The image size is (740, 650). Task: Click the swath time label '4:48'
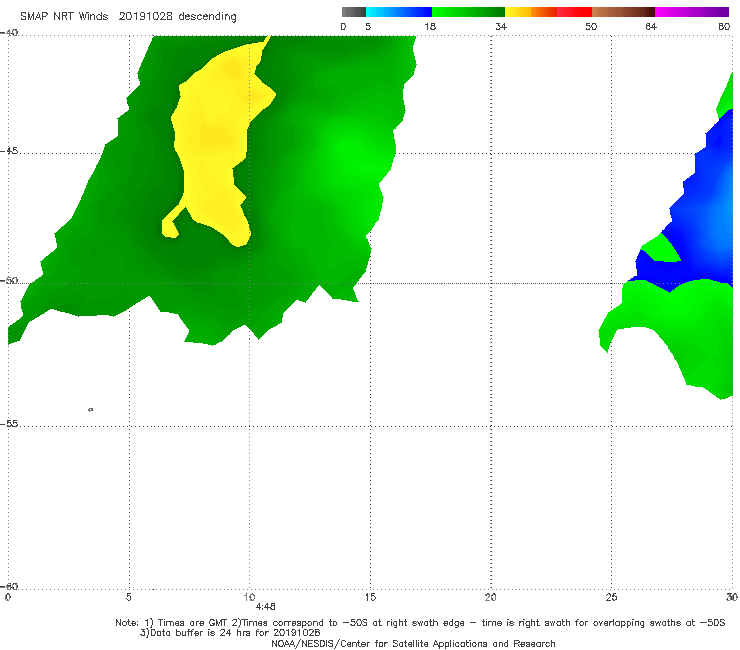click(266, 607)
